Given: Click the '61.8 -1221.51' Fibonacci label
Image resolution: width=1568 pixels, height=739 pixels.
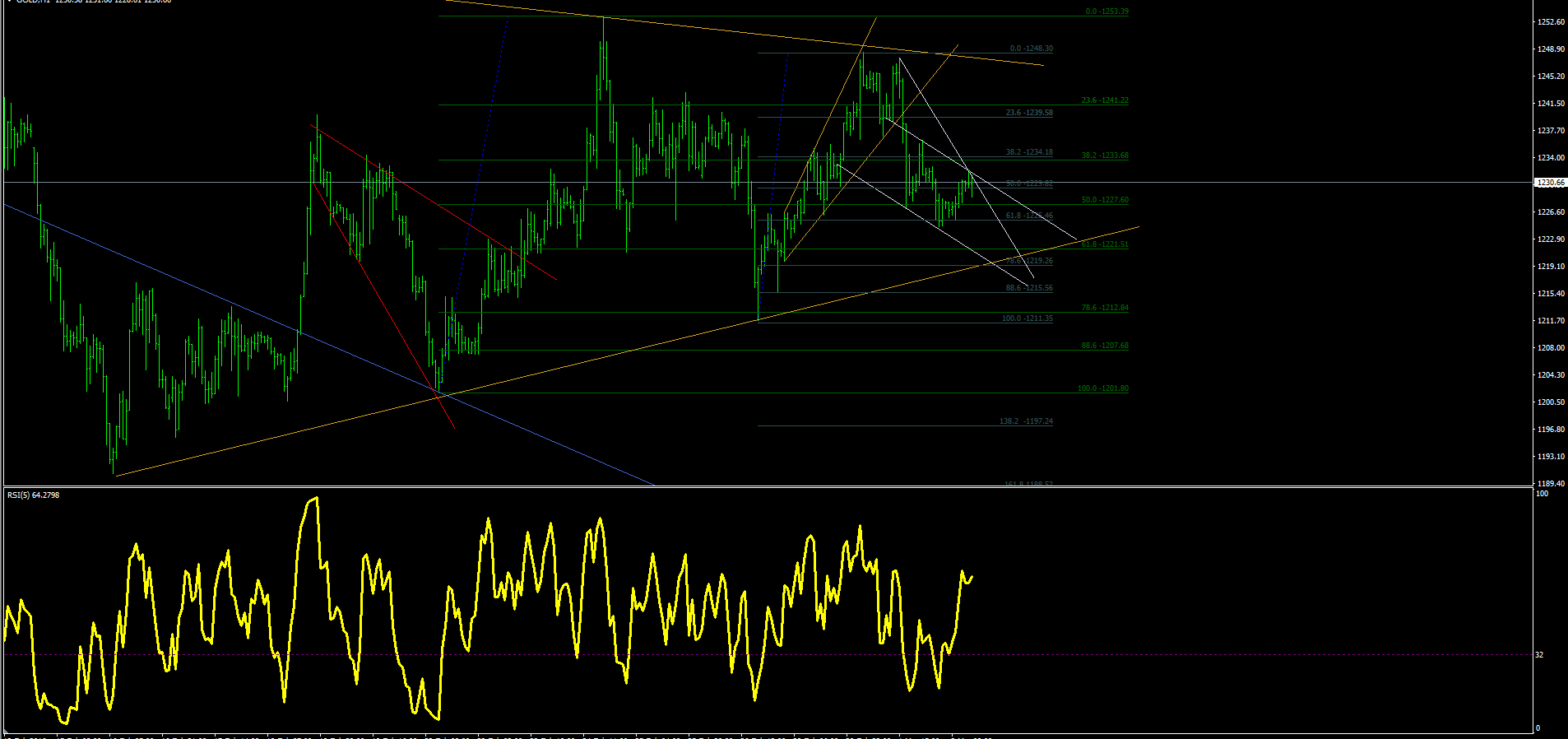Looking at the screenshot, I should point(1105,244).
